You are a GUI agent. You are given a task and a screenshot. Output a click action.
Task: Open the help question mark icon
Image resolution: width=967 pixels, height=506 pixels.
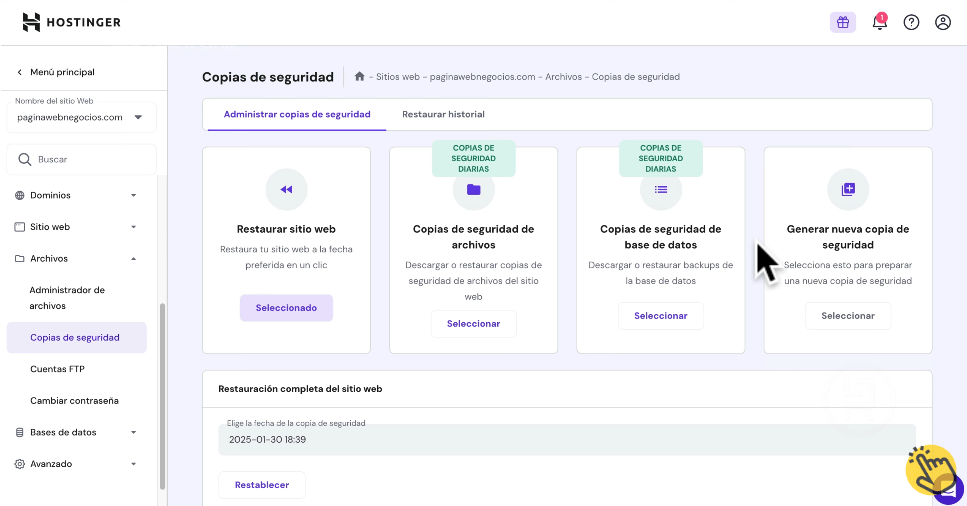[911, 23]
